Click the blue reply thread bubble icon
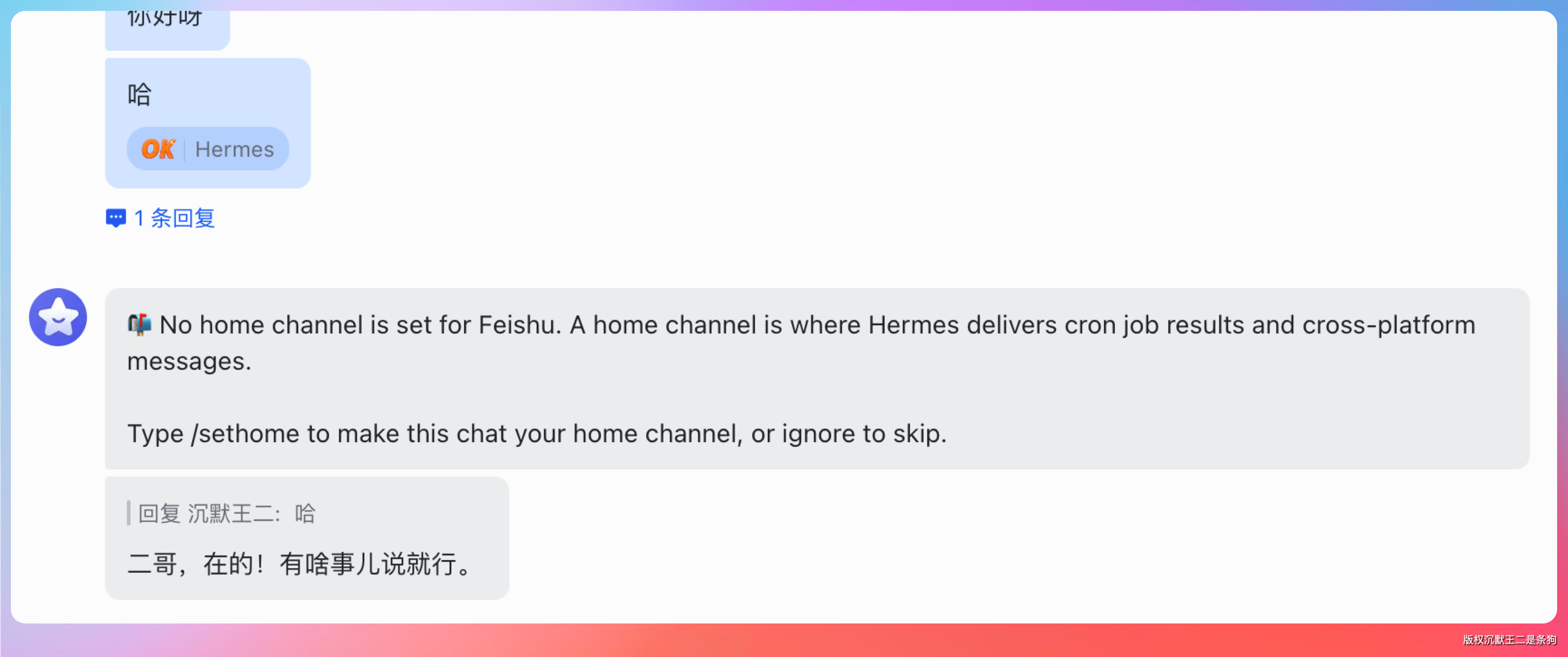This screenshot has width=1568, height=657. click(116, 218)
